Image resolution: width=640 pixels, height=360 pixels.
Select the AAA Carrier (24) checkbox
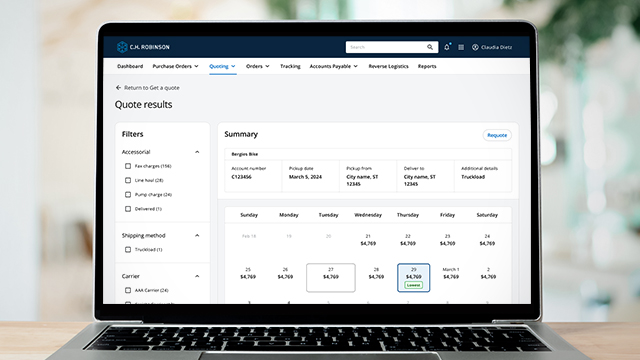pyautogui.click(x=128, y=290)
